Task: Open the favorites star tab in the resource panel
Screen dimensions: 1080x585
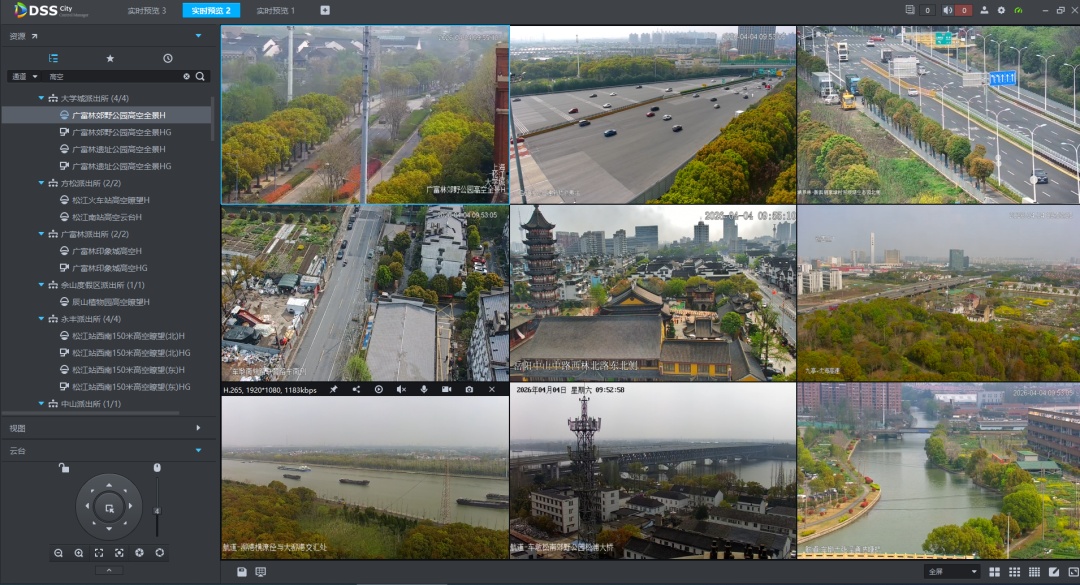Action: pyautogui.click(x=110, y=59)
